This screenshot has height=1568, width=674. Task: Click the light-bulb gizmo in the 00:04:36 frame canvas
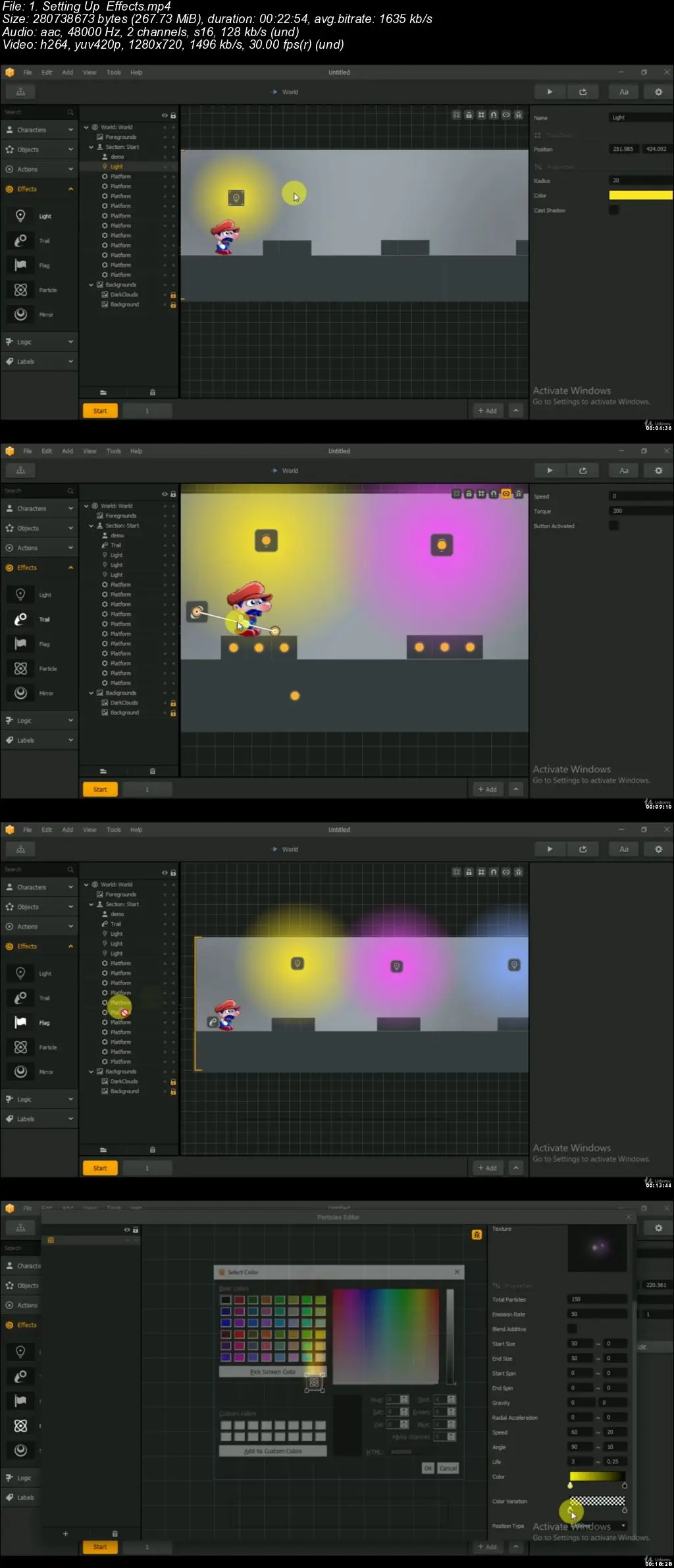[236, 198]
